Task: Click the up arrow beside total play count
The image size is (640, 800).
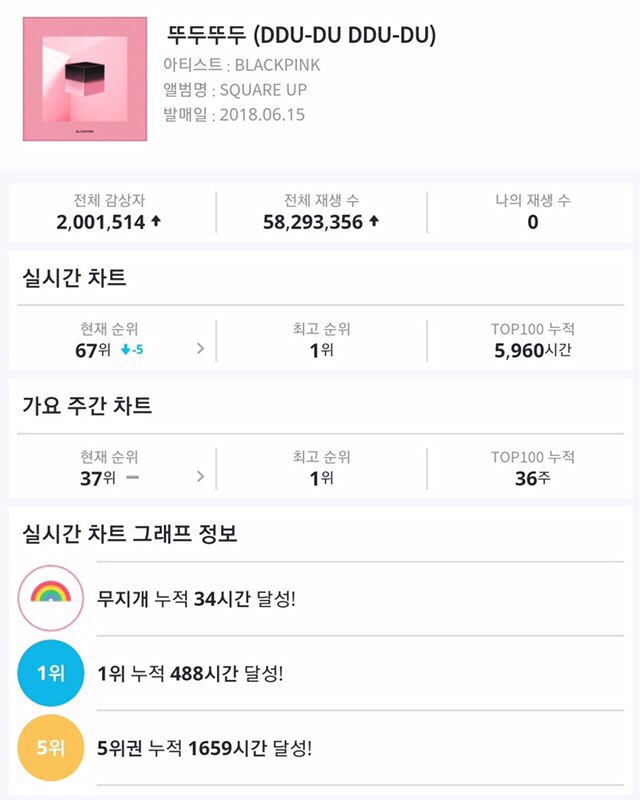Action: pyautogui.click(x=374, y=222)
